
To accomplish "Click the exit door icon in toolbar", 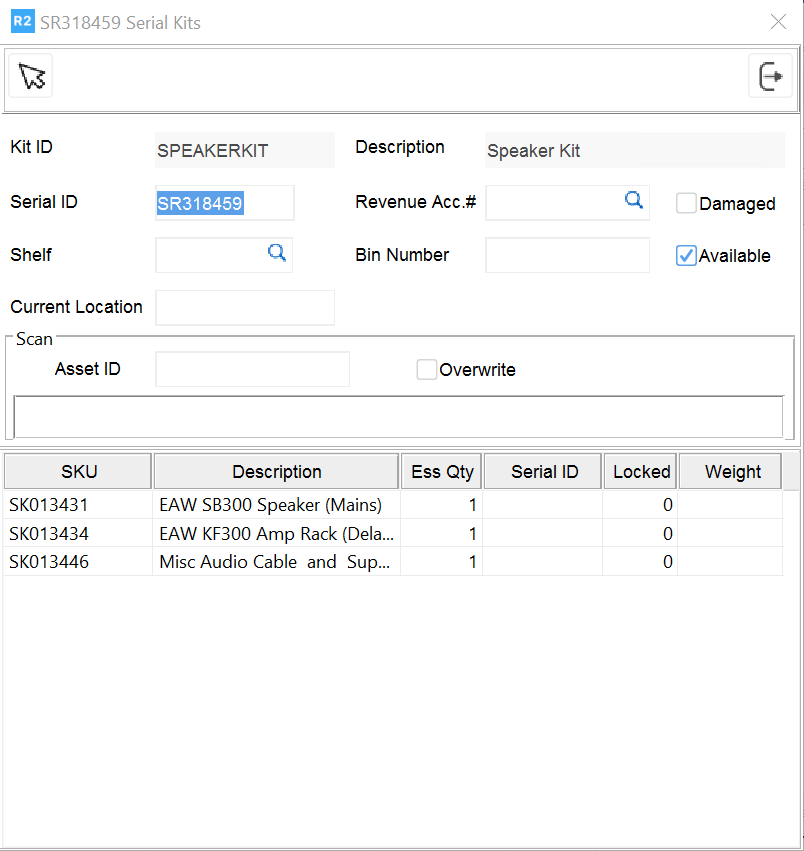I will [770, 77].
